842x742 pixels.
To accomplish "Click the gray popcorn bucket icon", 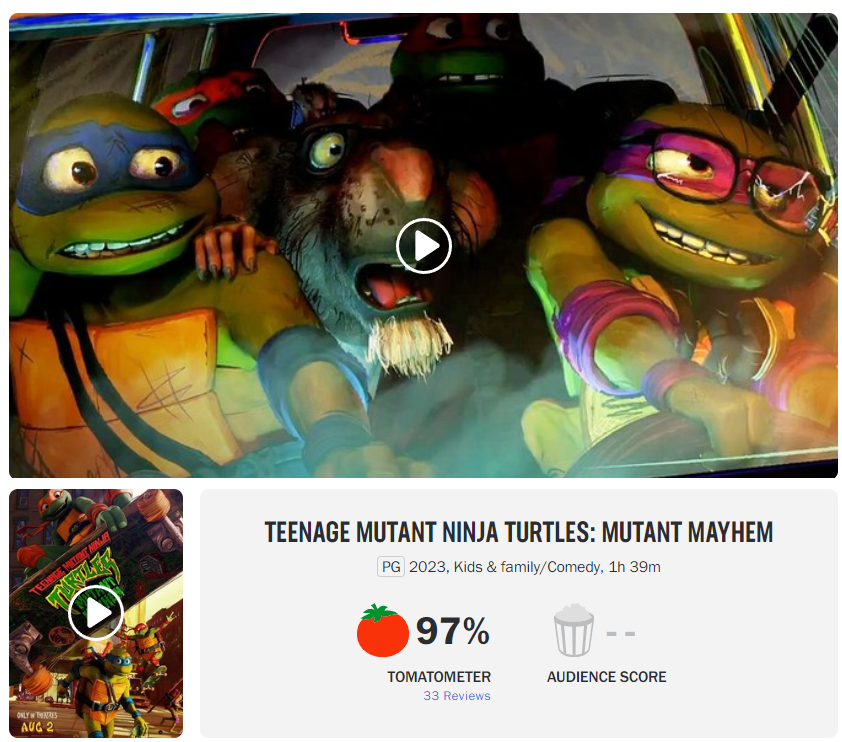I will click(574, 630).
